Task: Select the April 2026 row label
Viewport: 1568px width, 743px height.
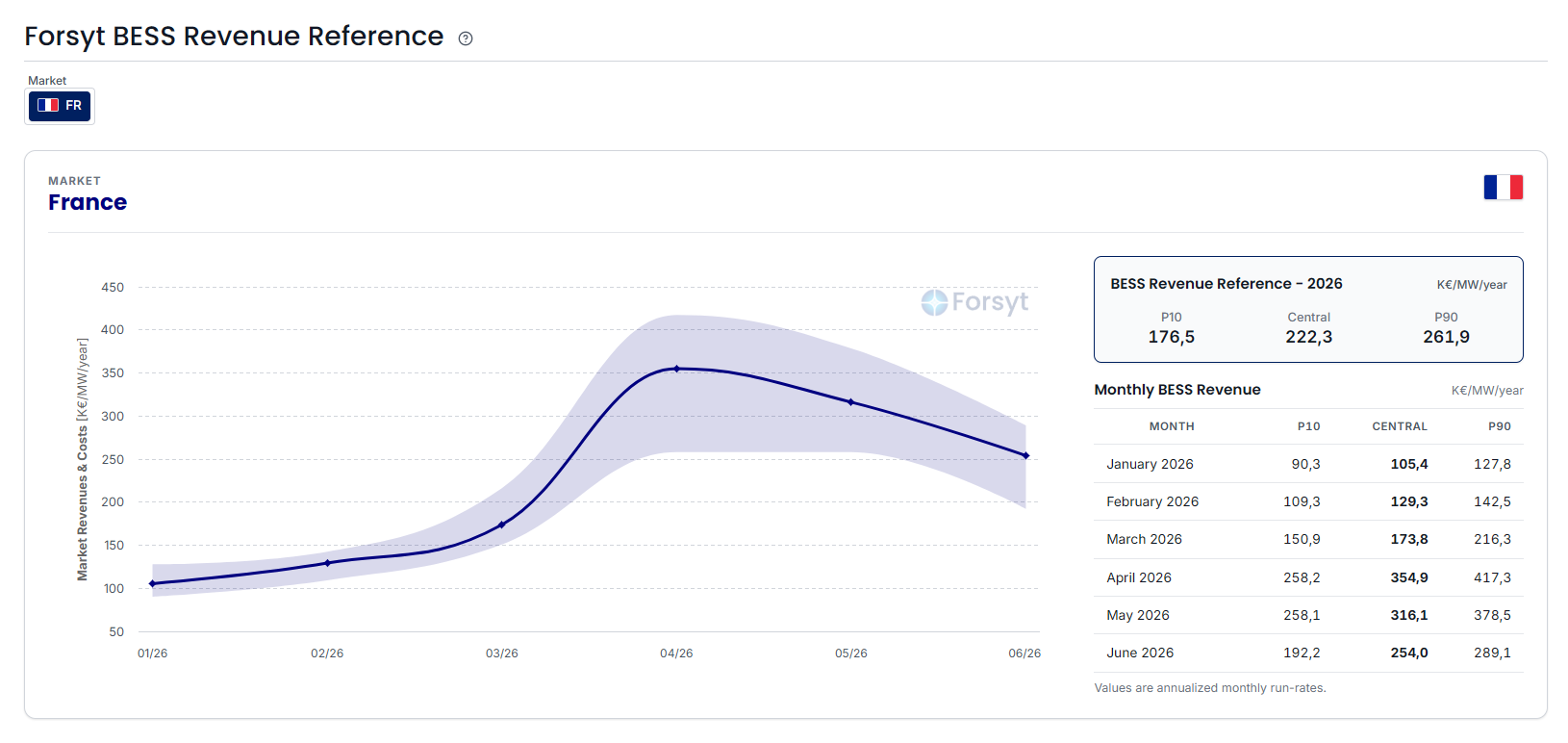Action: click(x=1139, y=577)
